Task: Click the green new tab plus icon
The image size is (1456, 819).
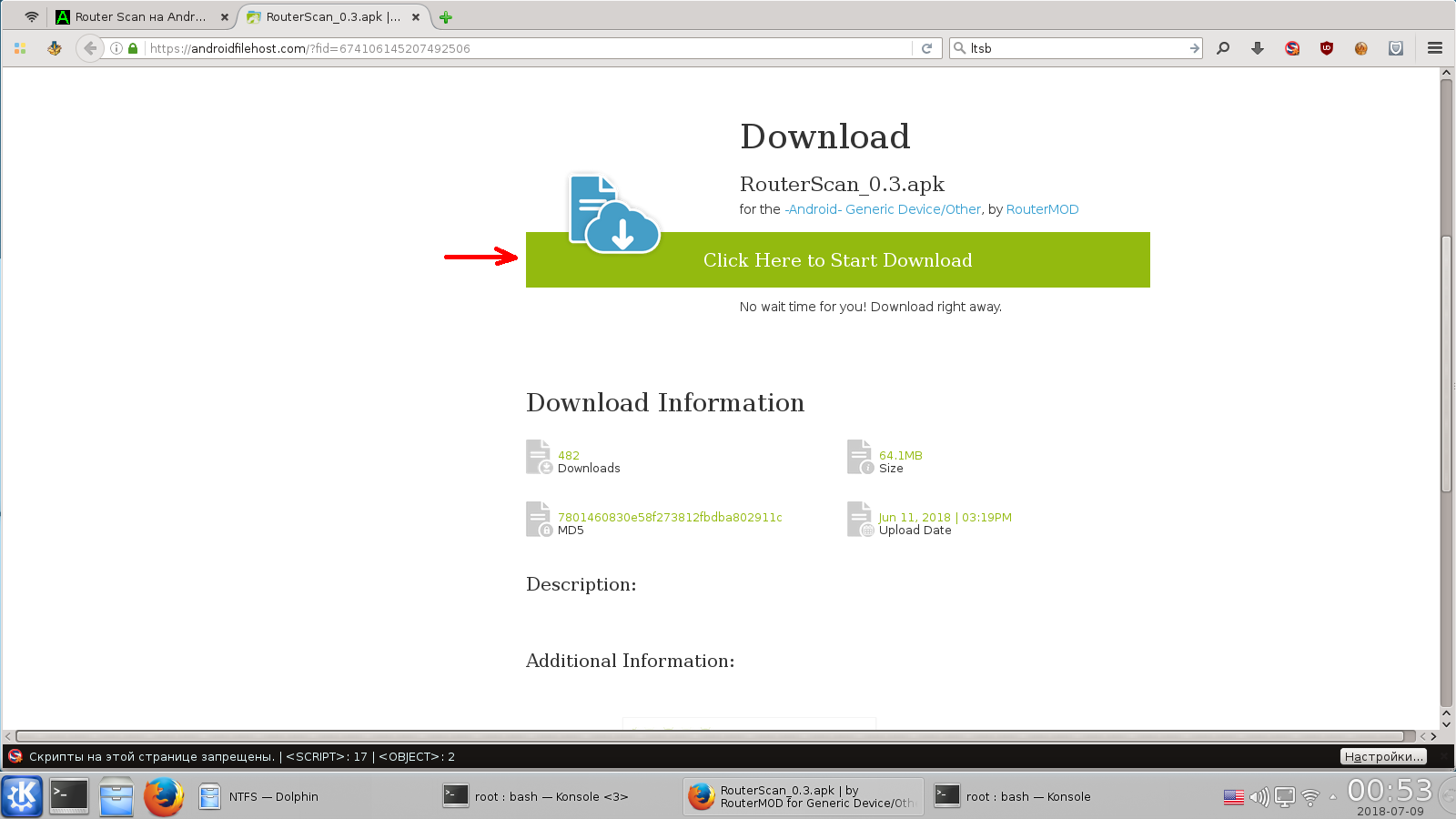Action: click(x=446, y=17)
